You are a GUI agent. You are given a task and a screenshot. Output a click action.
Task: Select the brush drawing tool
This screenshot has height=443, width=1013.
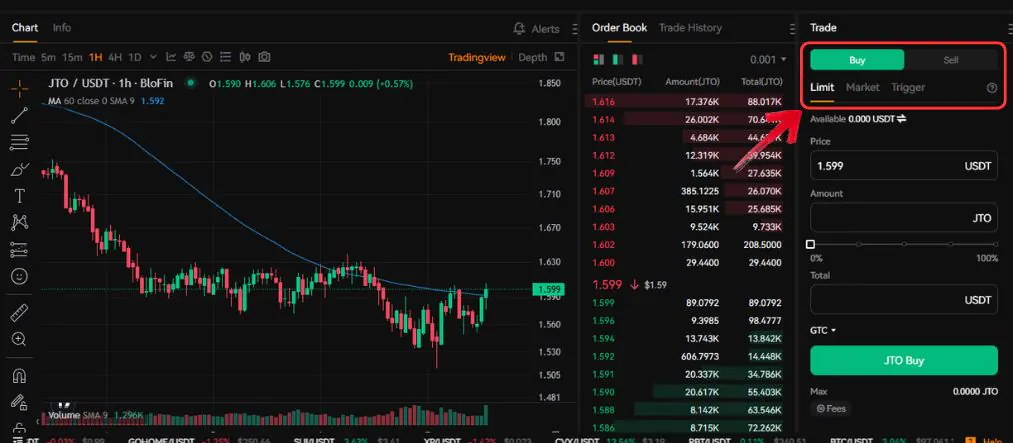coord(19,170)
